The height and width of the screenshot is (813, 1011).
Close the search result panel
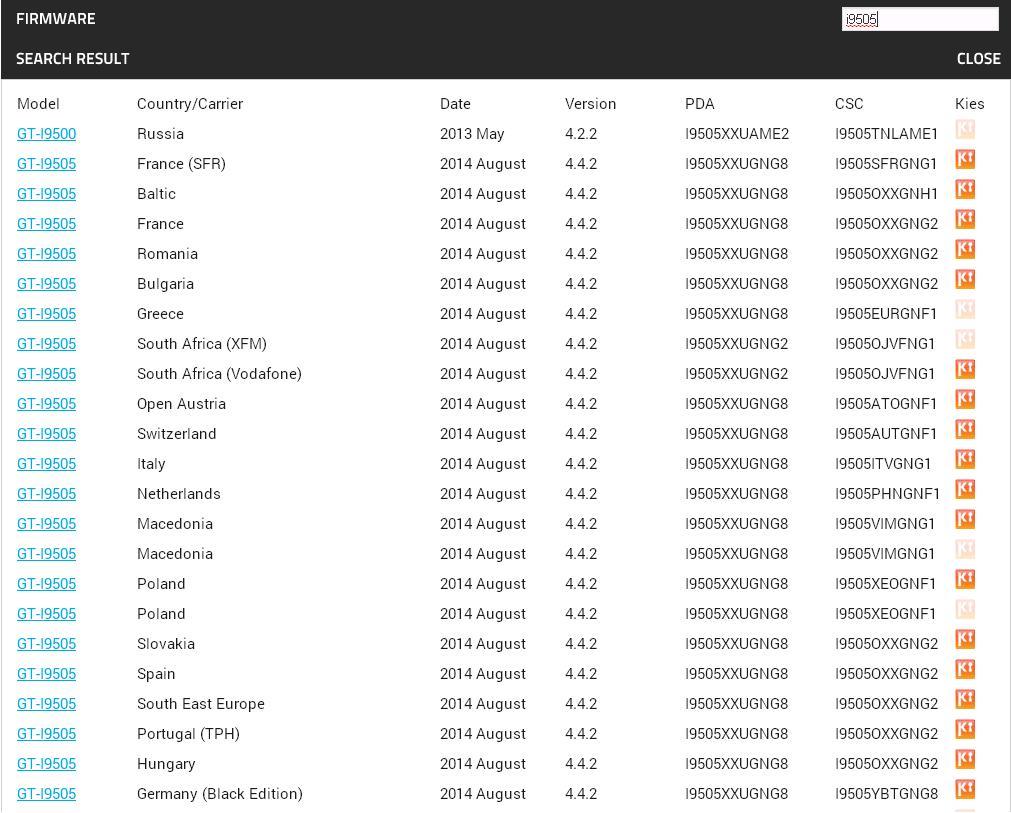tap(978, 59)
